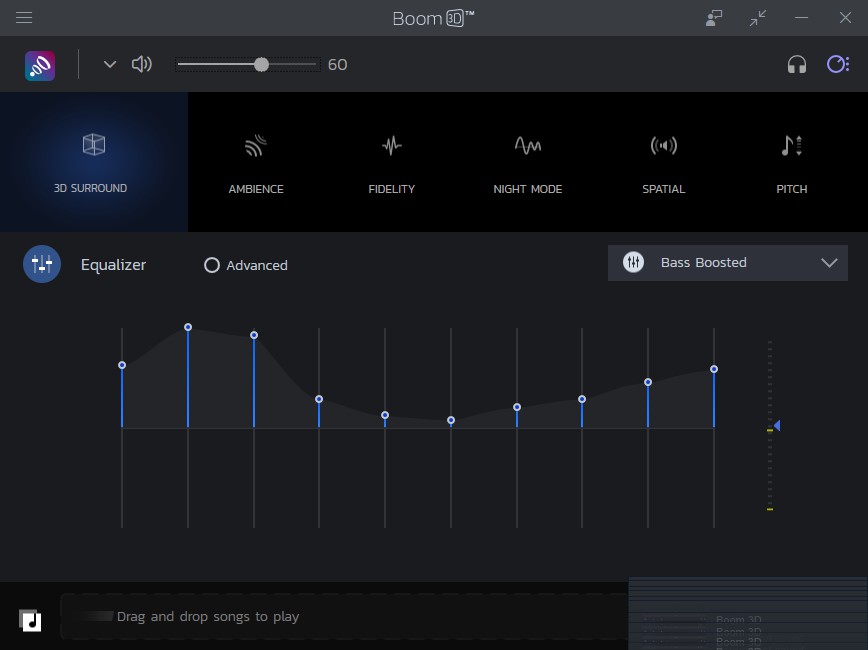Click the third equalizer band handle
868x650 pixels.
pos(254,335)
